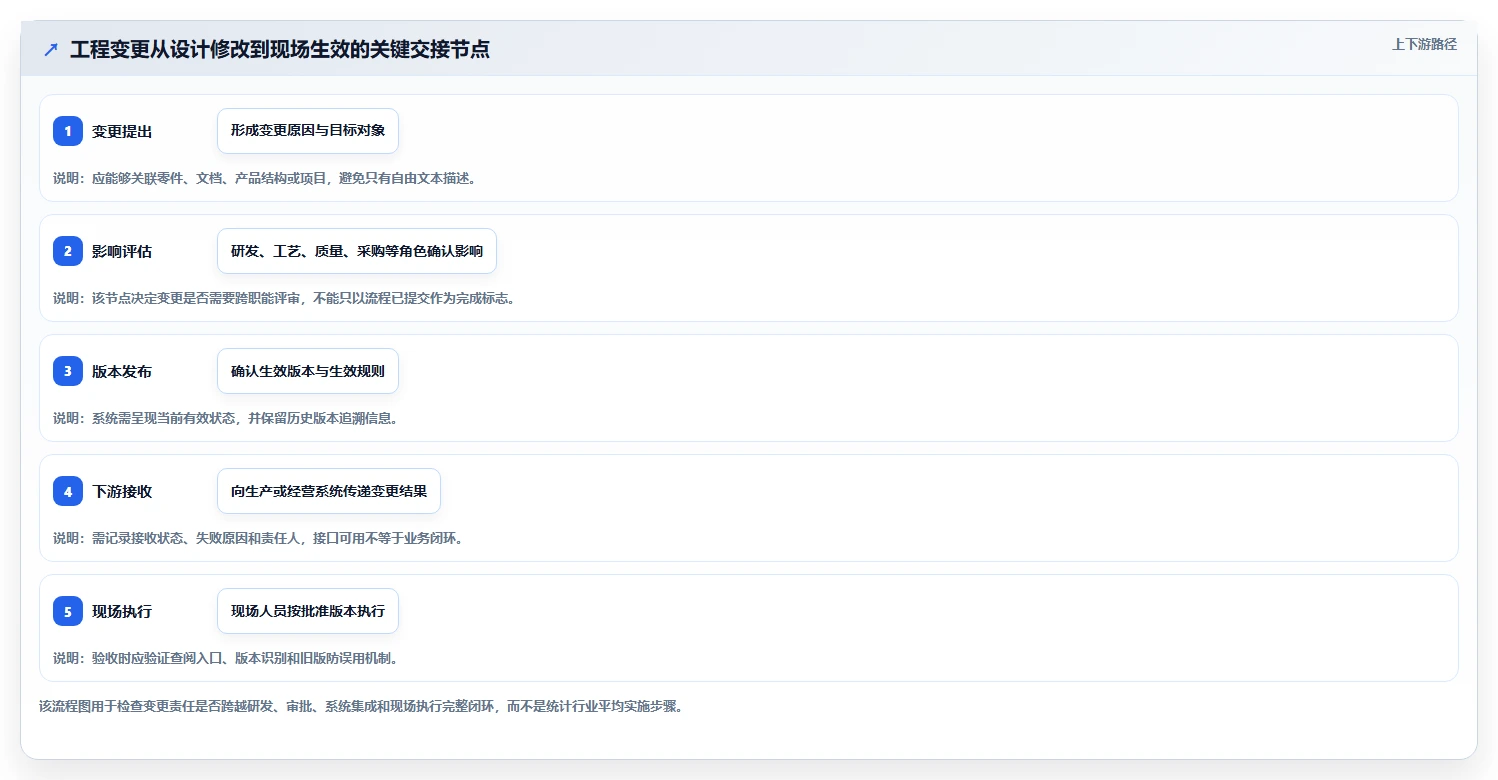Click the 下游接收 step title
This screenshot has height=780, width=1498.
click(122, 491)
